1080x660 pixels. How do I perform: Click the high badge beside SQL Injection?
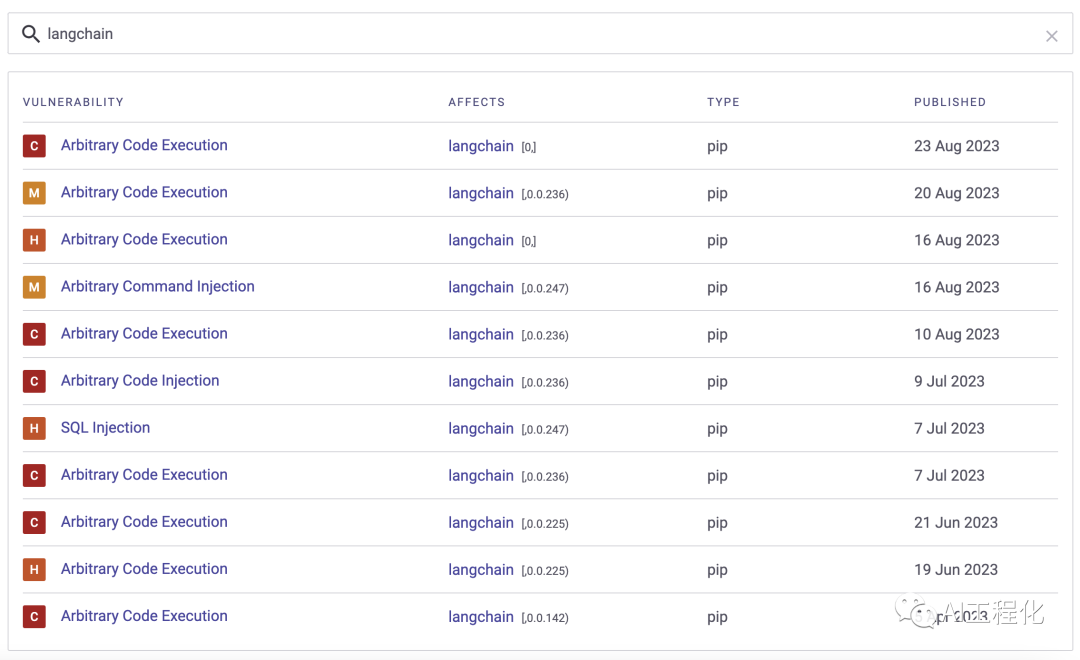(34, 428)
